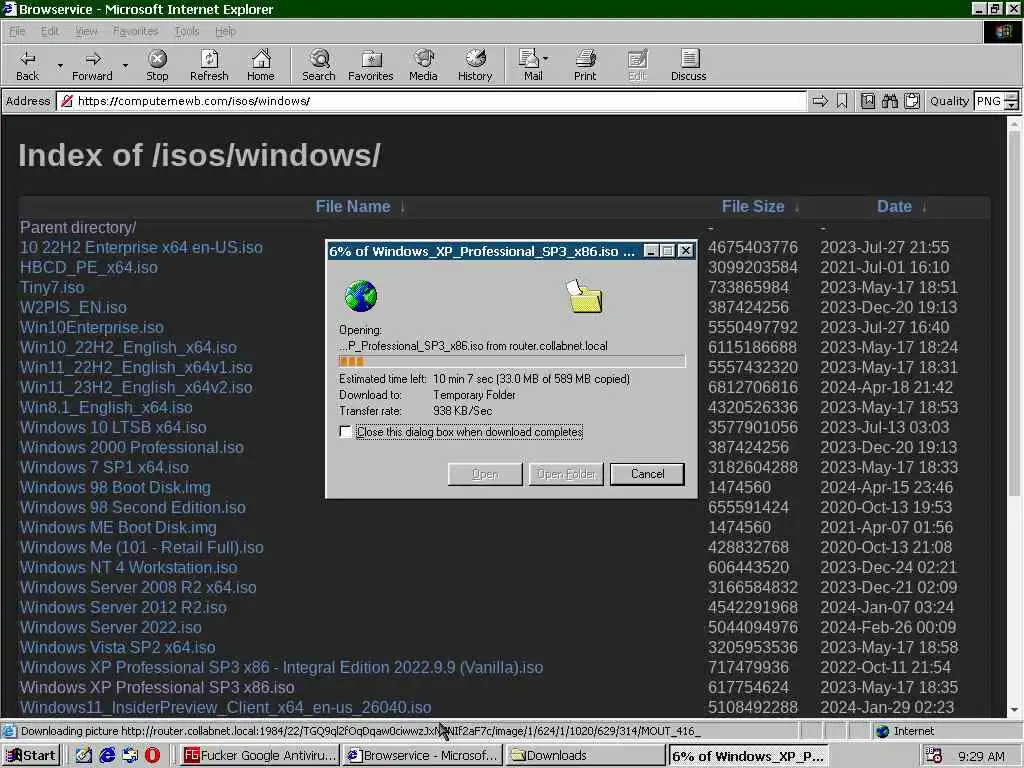Print the page via Print icon
The width and height of the screenshot is (1024, 768).
pyautogui.click(x=585, y=65)
